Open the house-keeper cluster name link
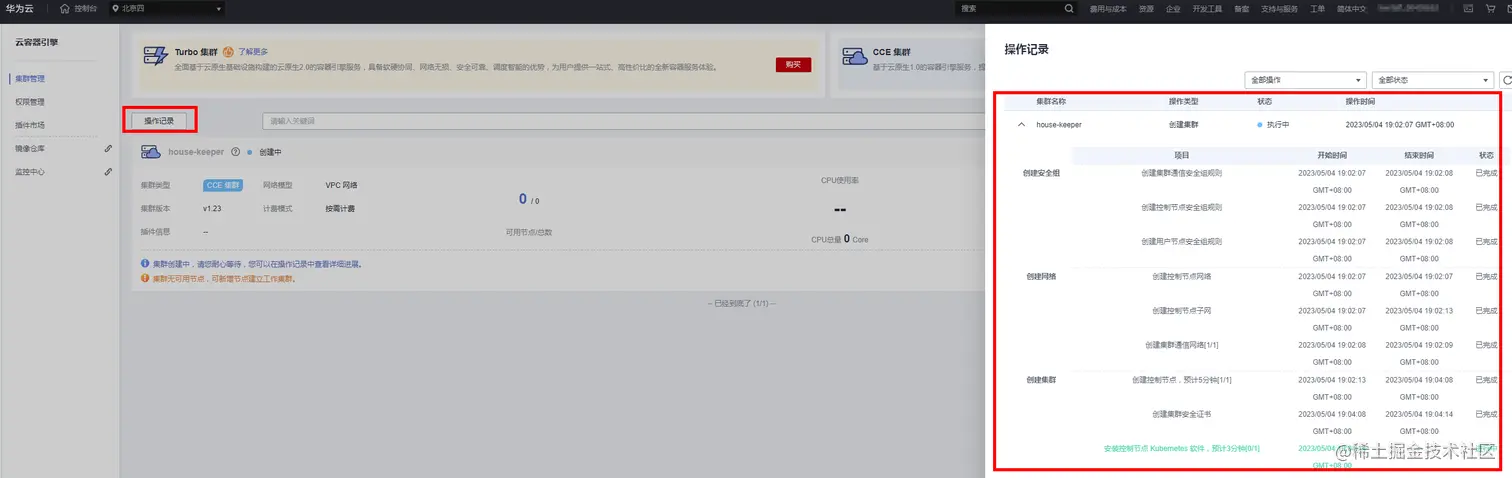This screenshot has width=1512, height=478. click(196, 152)
